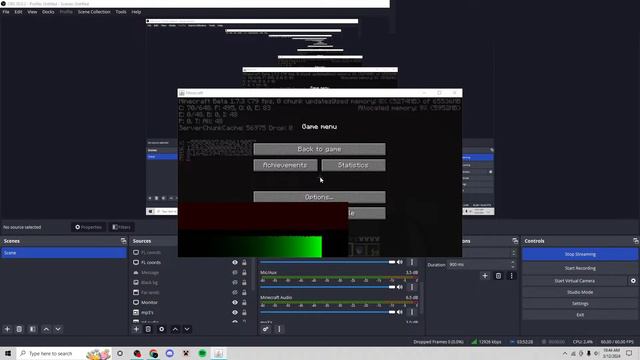Toggle lock on Message source

pos(244,272)
